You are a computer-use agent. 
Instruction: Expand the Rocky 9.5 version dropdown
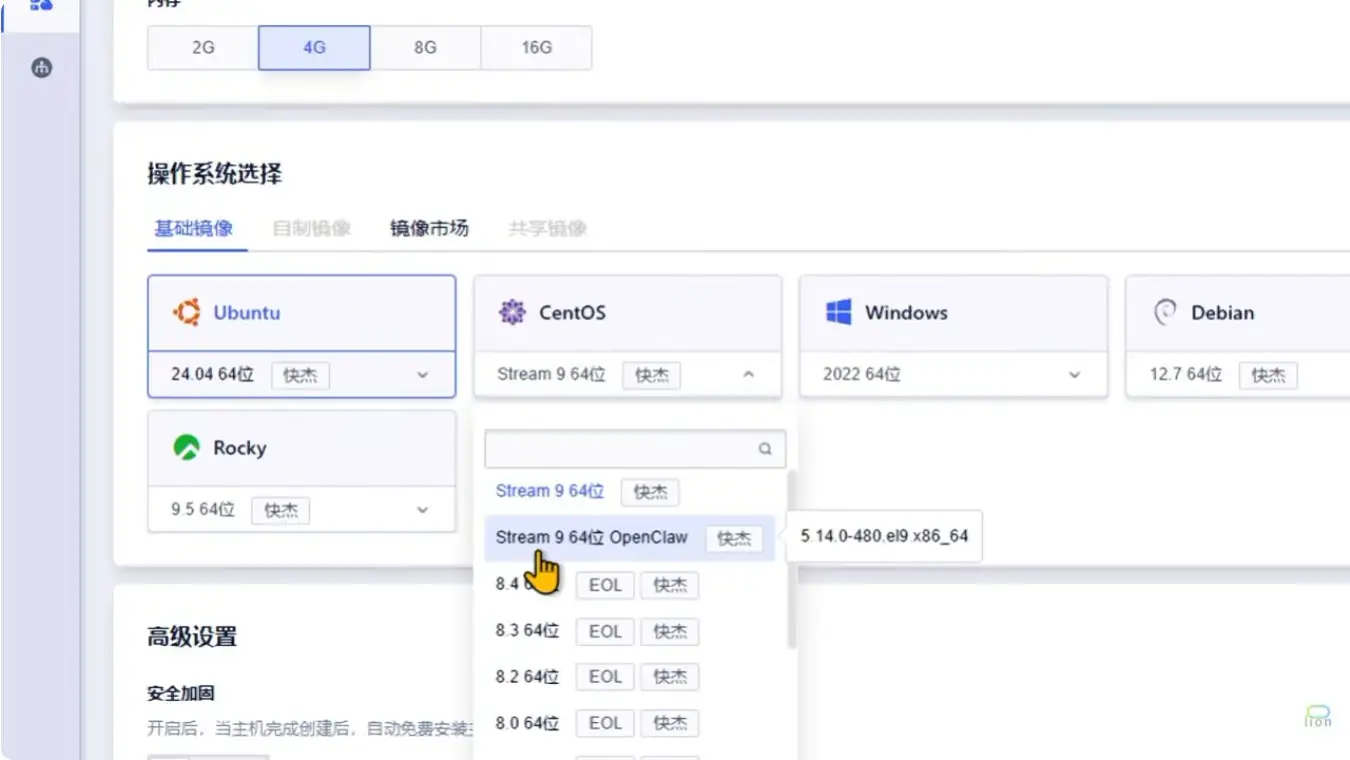click(x=422, y=510)
